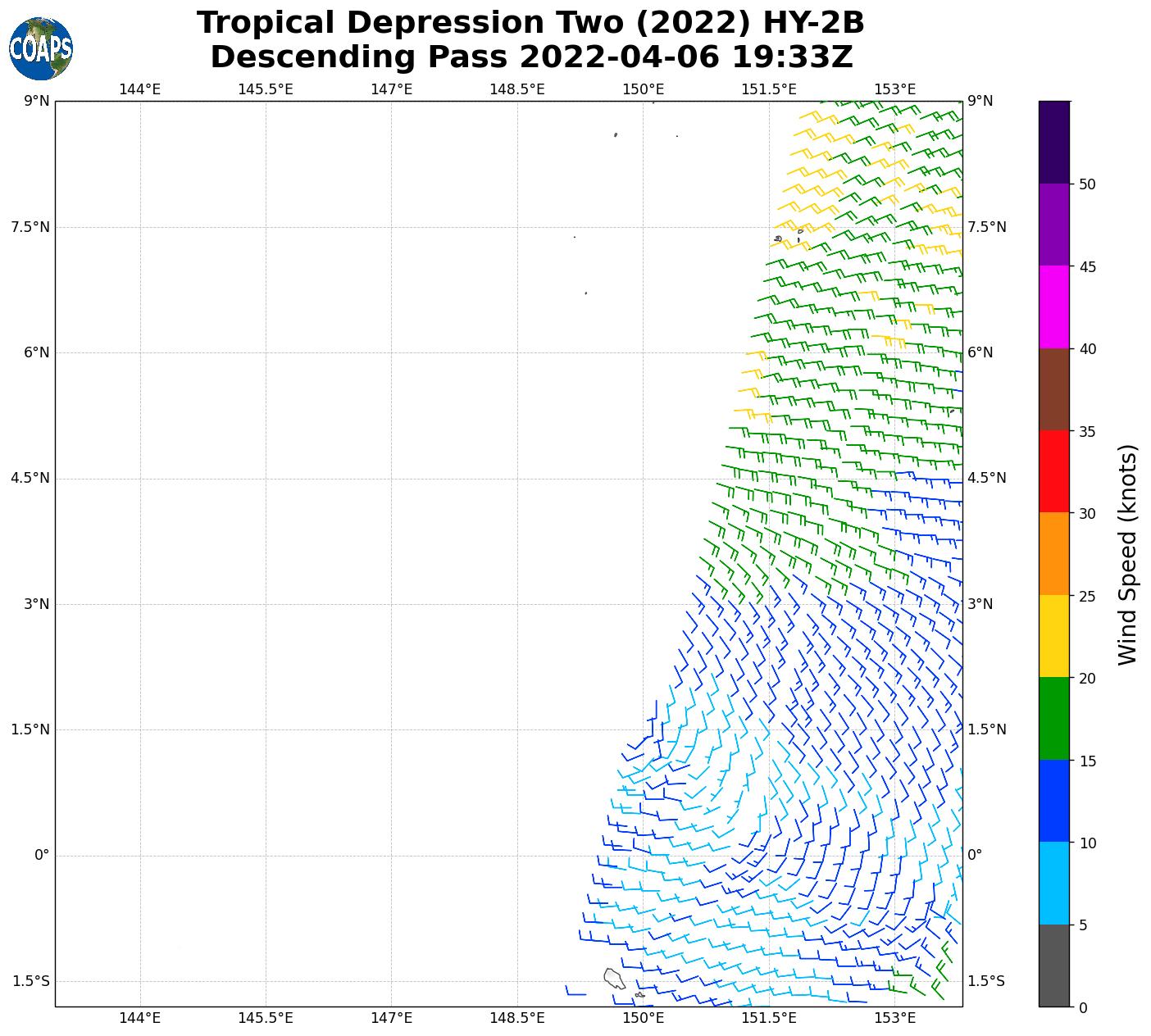Select the red 30–35 knots color band
This screenshot has width=1151, height=1036.
(x=1053, y=471)
